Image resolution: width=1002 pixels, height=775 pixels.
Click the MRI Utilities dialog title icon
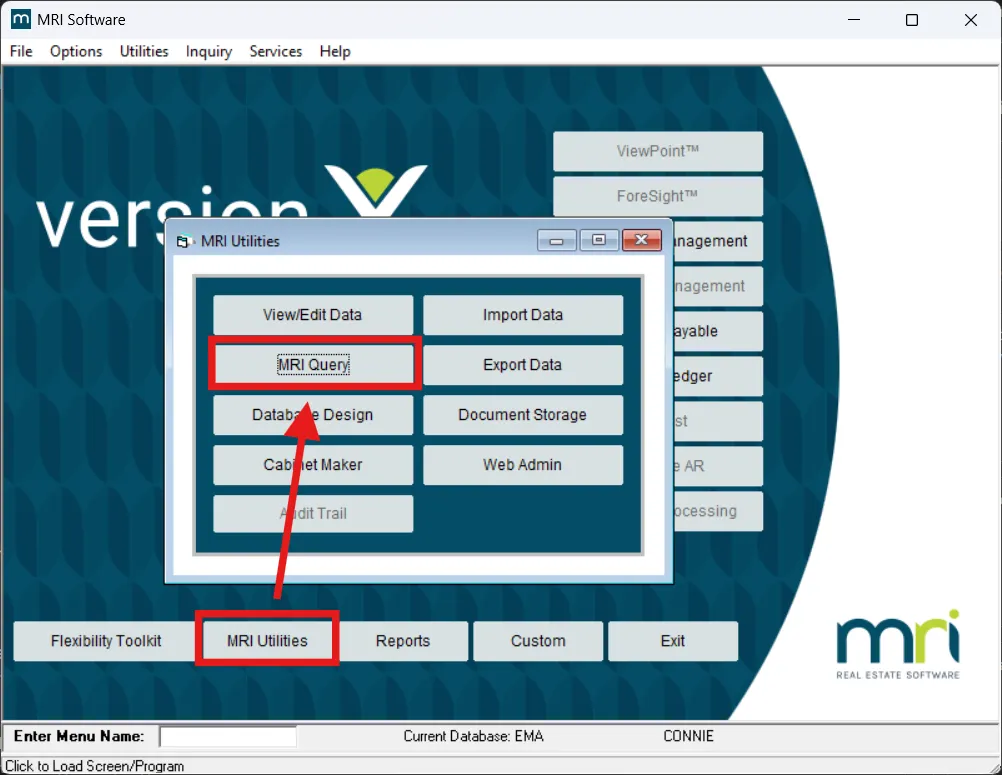[x=185, y=242]
